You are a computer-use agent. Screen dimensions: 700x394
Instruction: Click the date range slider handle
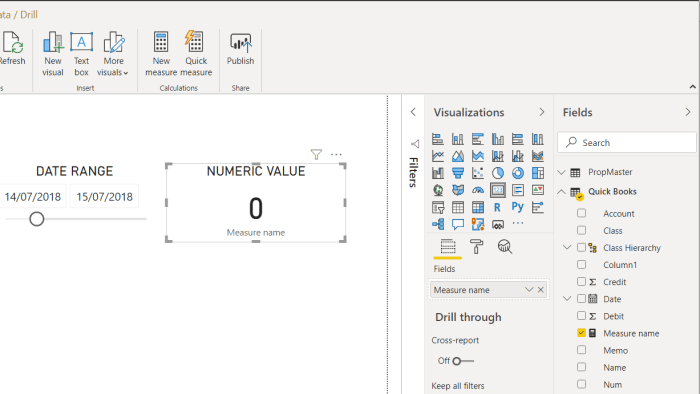coord(37,219)
